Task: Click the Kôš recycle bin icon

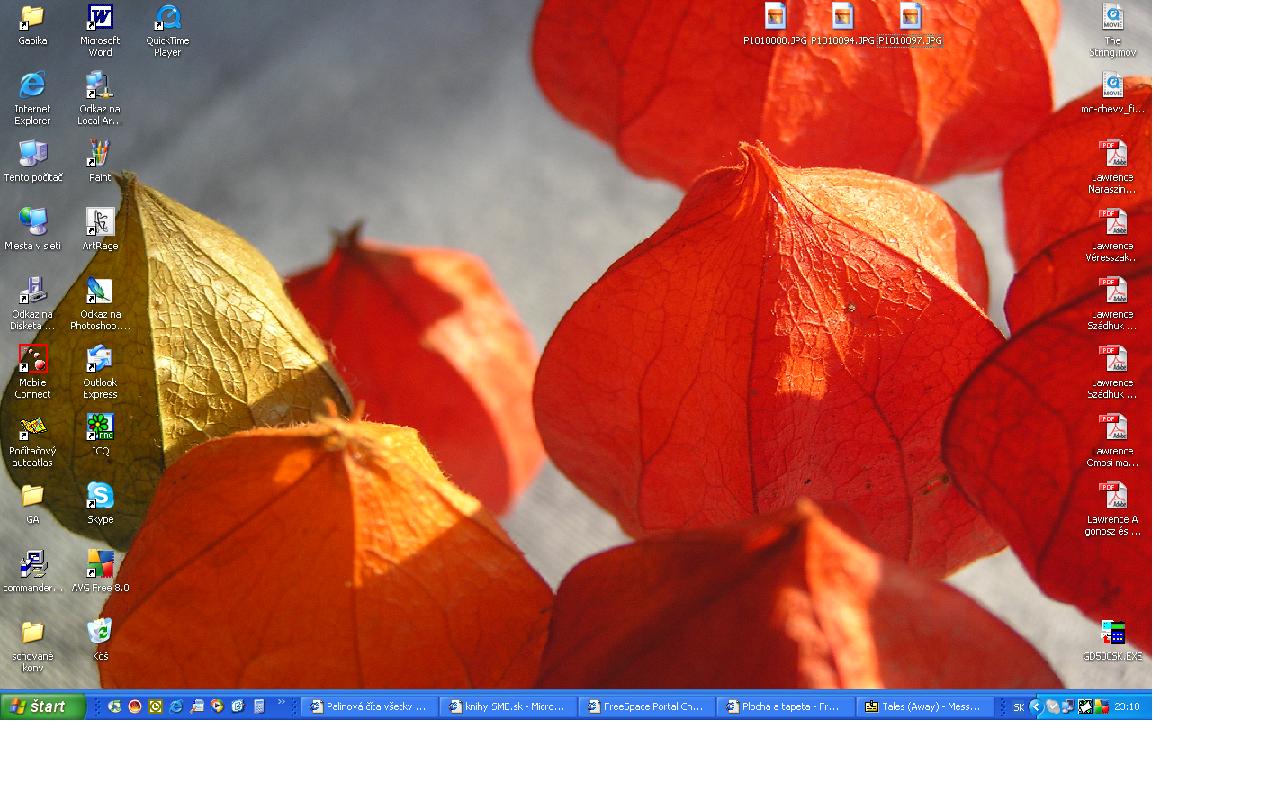Action: [100, 632]
